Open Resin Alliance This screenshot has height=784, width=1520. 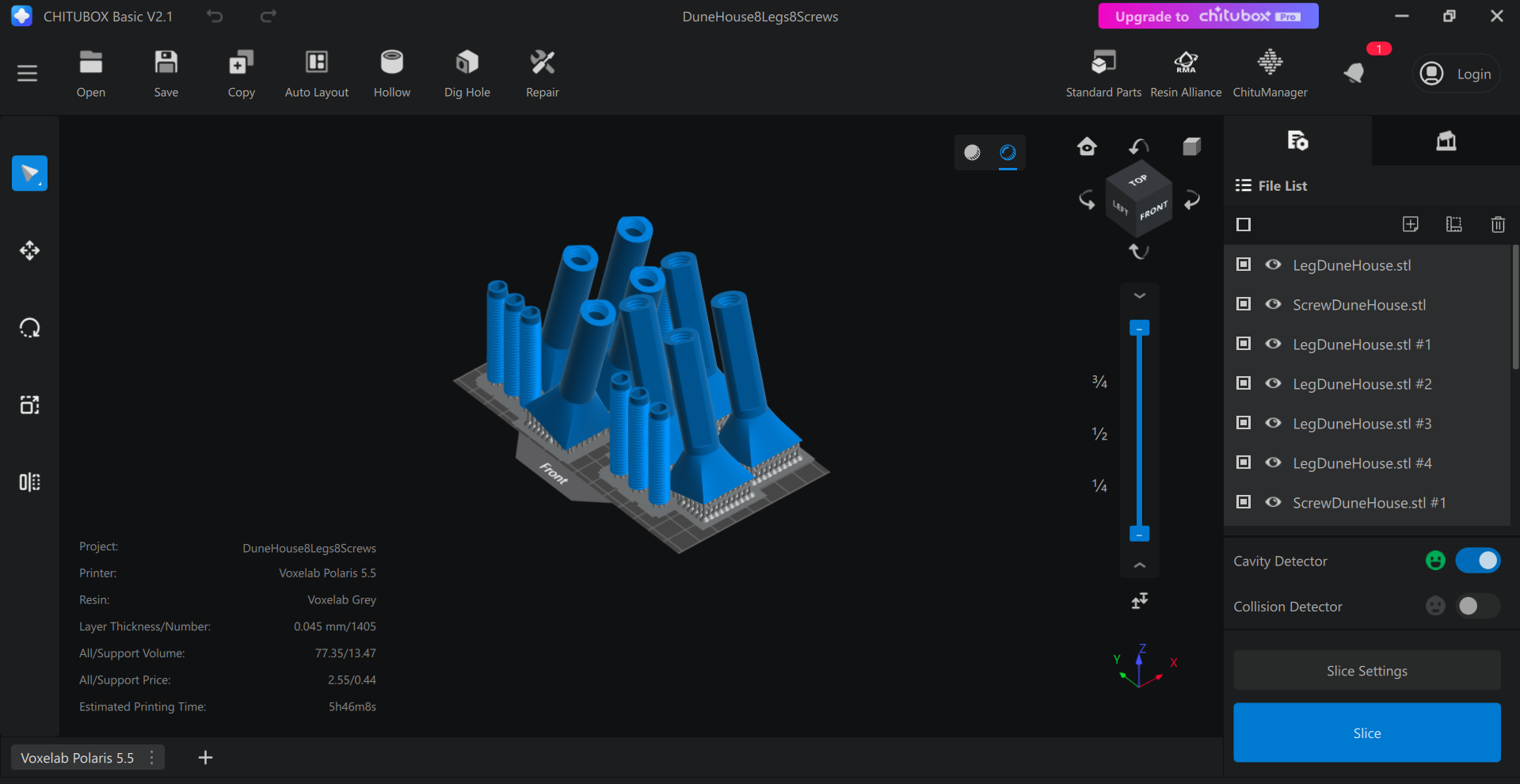(1186, 74)
